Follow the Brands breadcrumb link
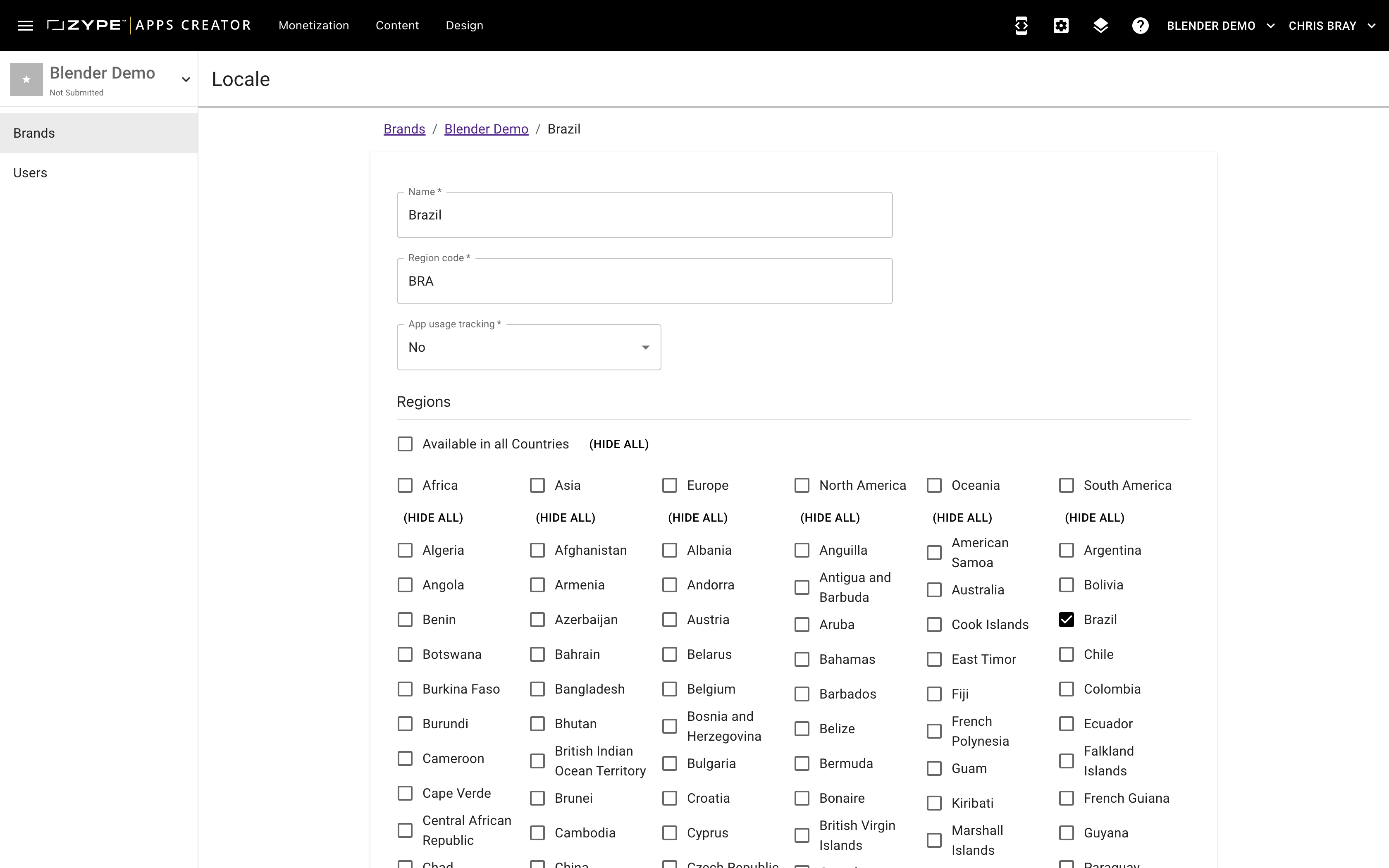The image size is (1389, 868). click(x=404, y=129)
